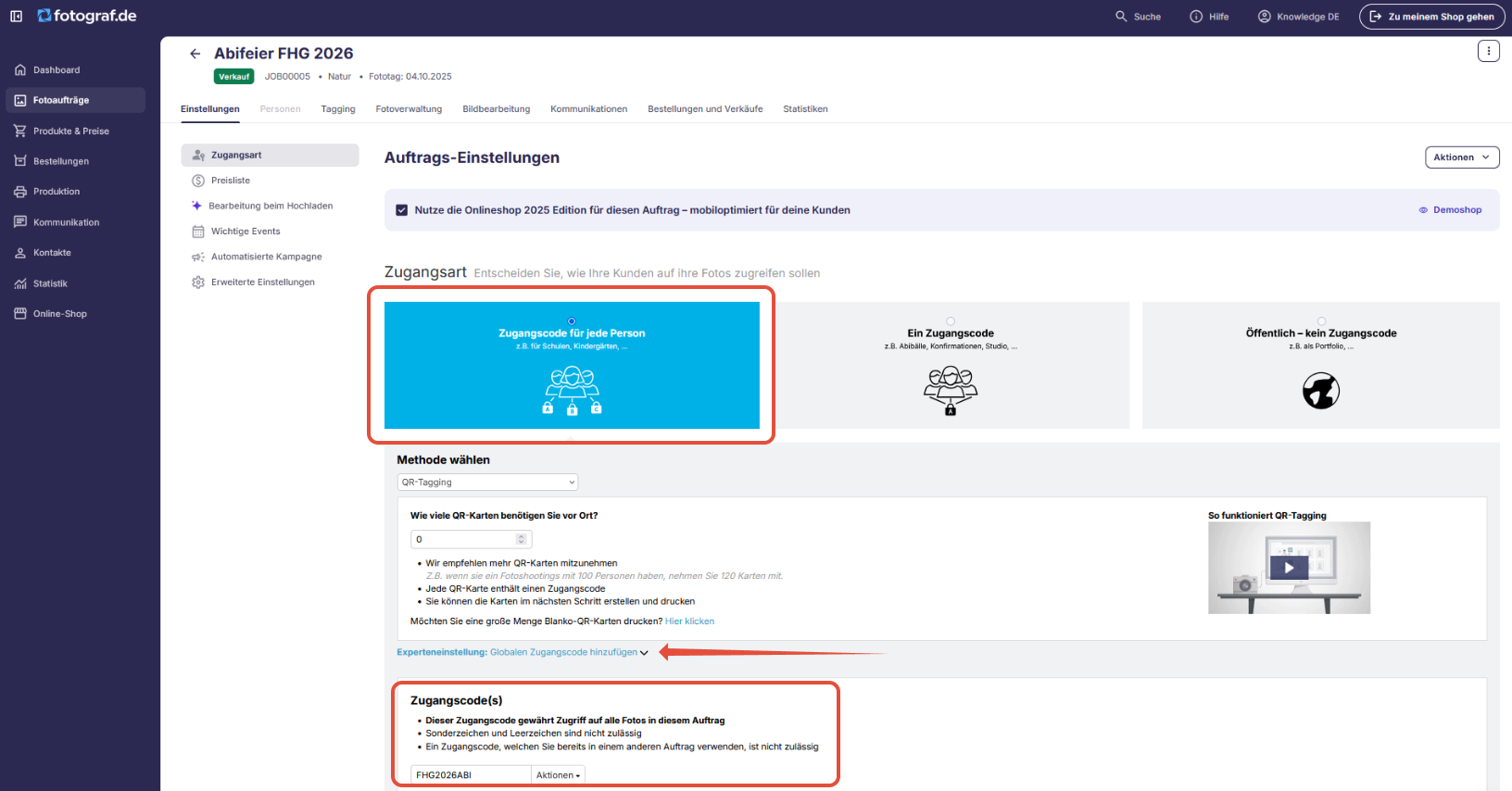1512x791 pixels.
Task: Click the FHG2026ABI access code field
Action: [x=471, y=775]
